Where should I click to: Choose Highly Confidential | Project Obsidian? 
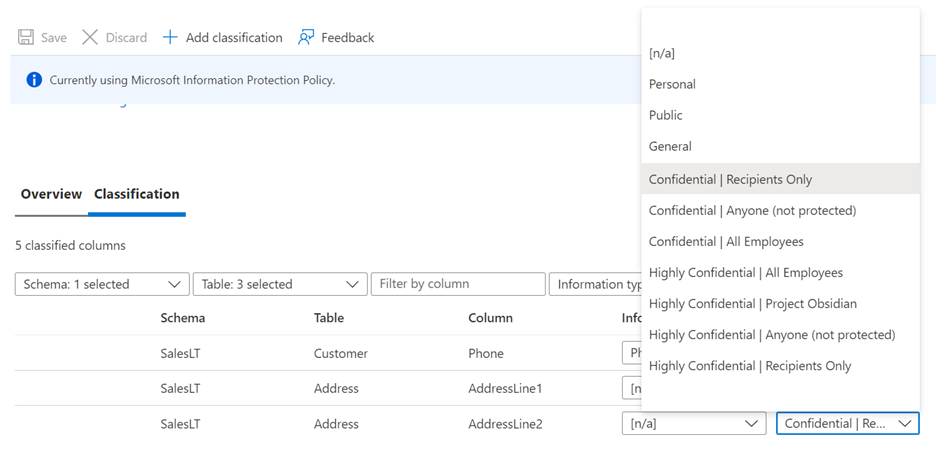coord(752,303)
